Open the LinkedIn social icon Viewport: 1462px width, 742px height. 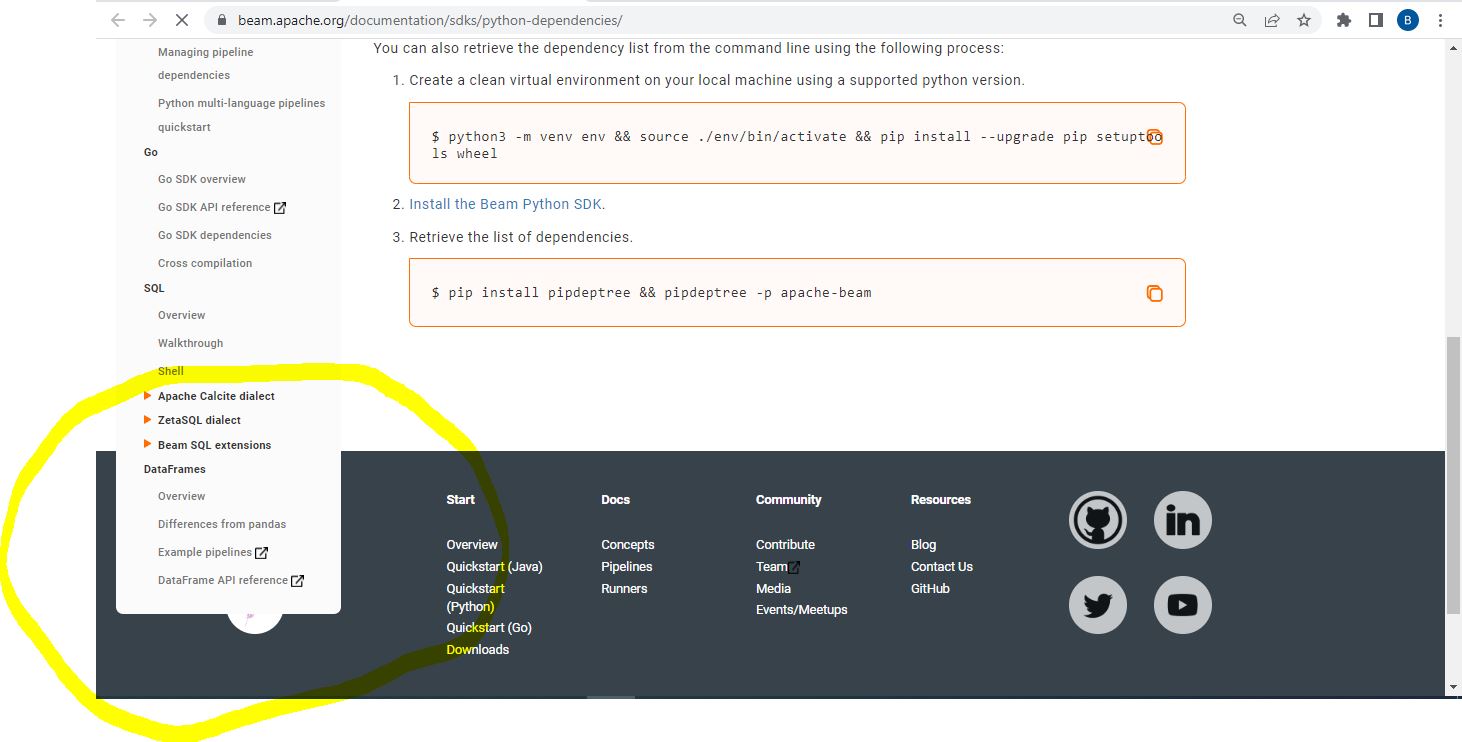pyautogui.click(x=1183, y=520)
